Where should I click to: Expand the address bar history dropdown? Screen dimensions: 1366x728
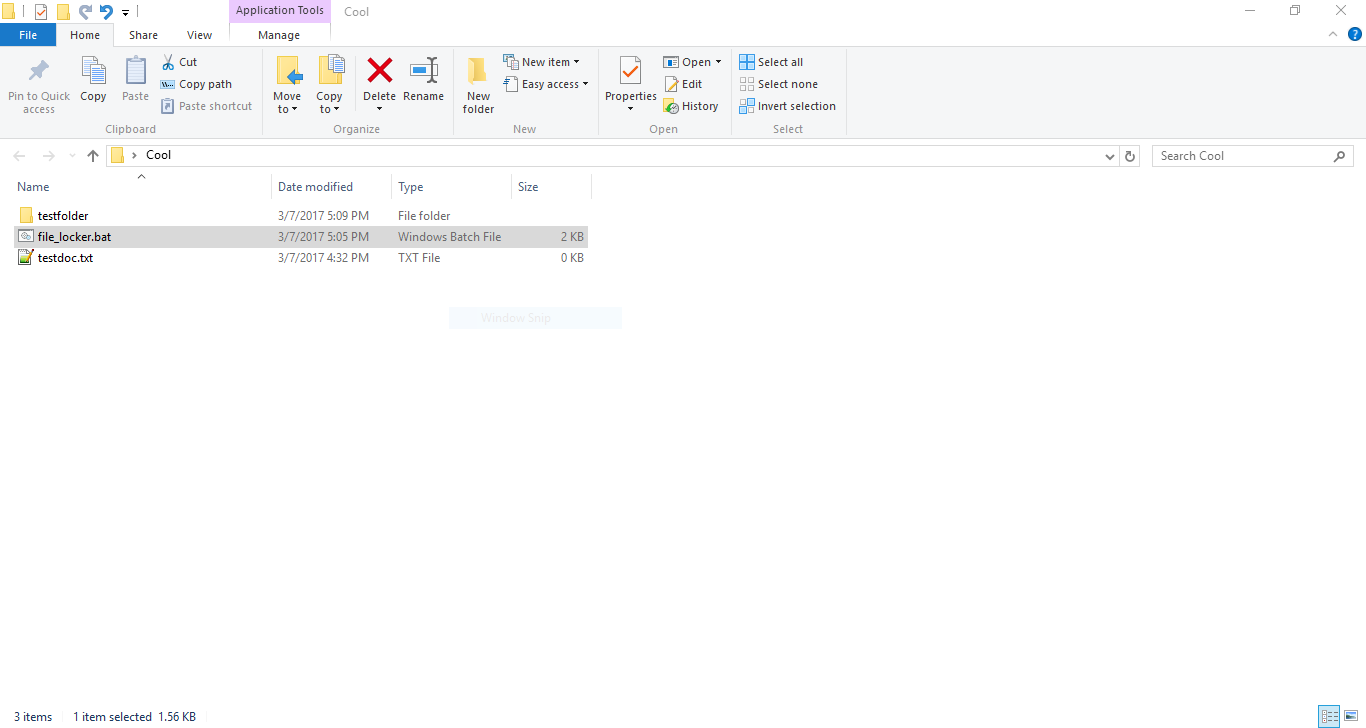[x=1109, y=155]
